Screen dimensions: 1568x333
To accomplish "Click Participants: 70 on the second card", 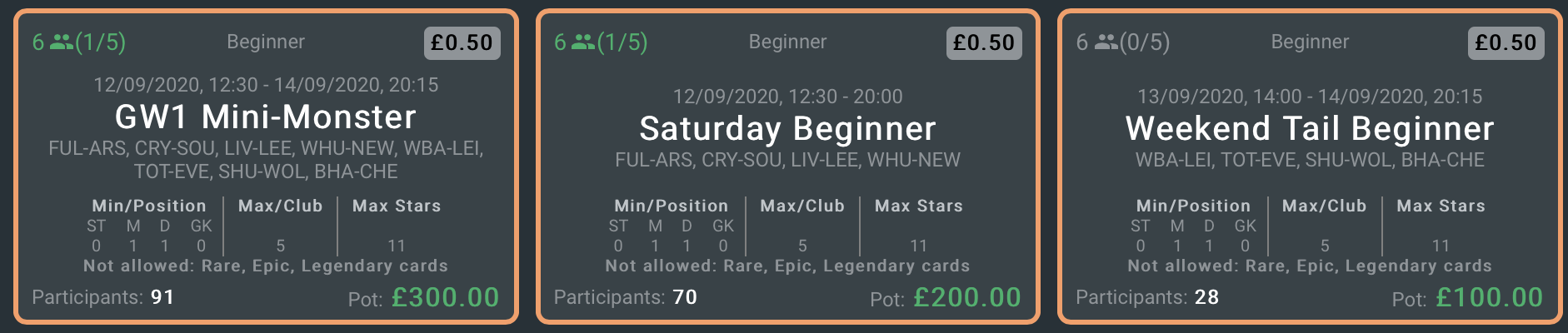I will (626, 297).
